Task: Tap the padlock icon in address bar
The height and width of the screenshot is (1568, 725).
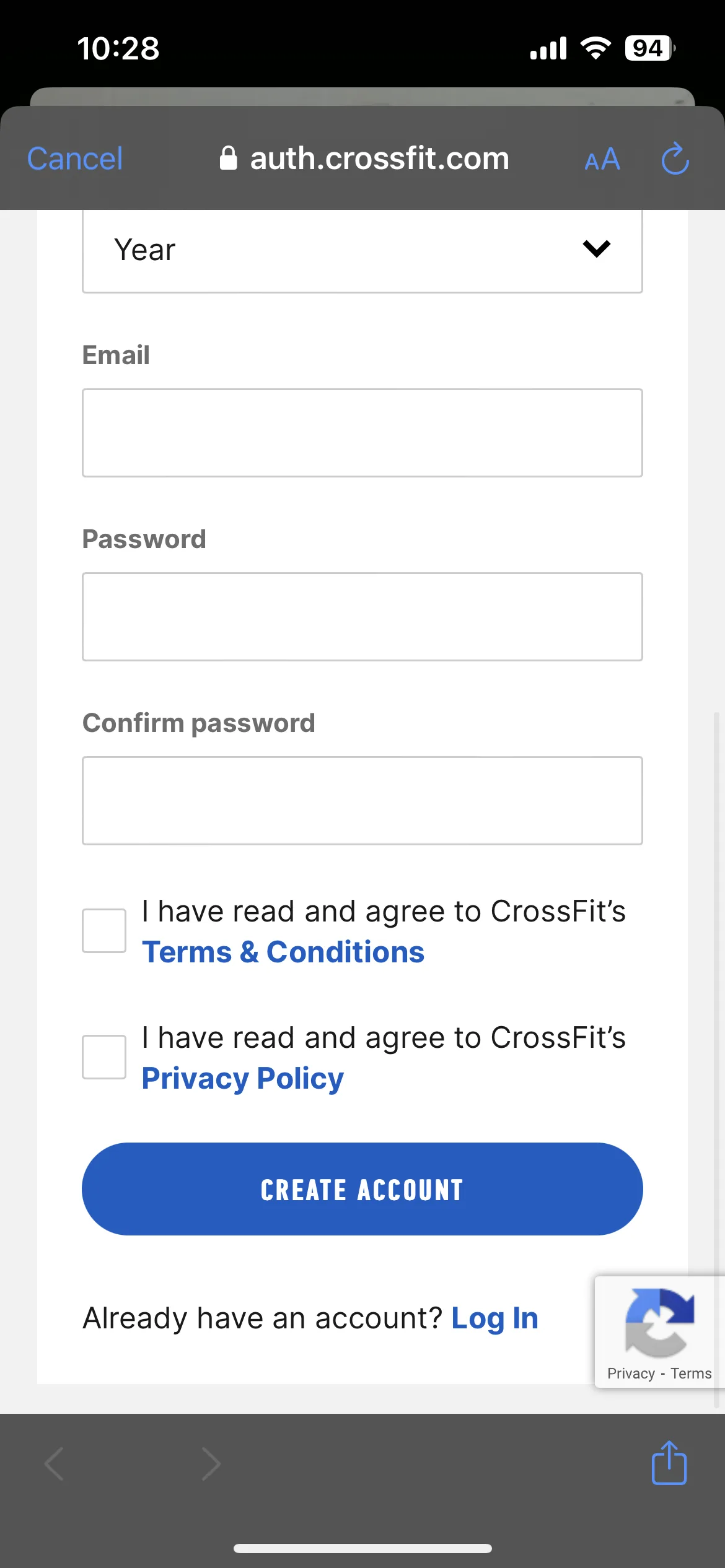Action: point(229,158)
